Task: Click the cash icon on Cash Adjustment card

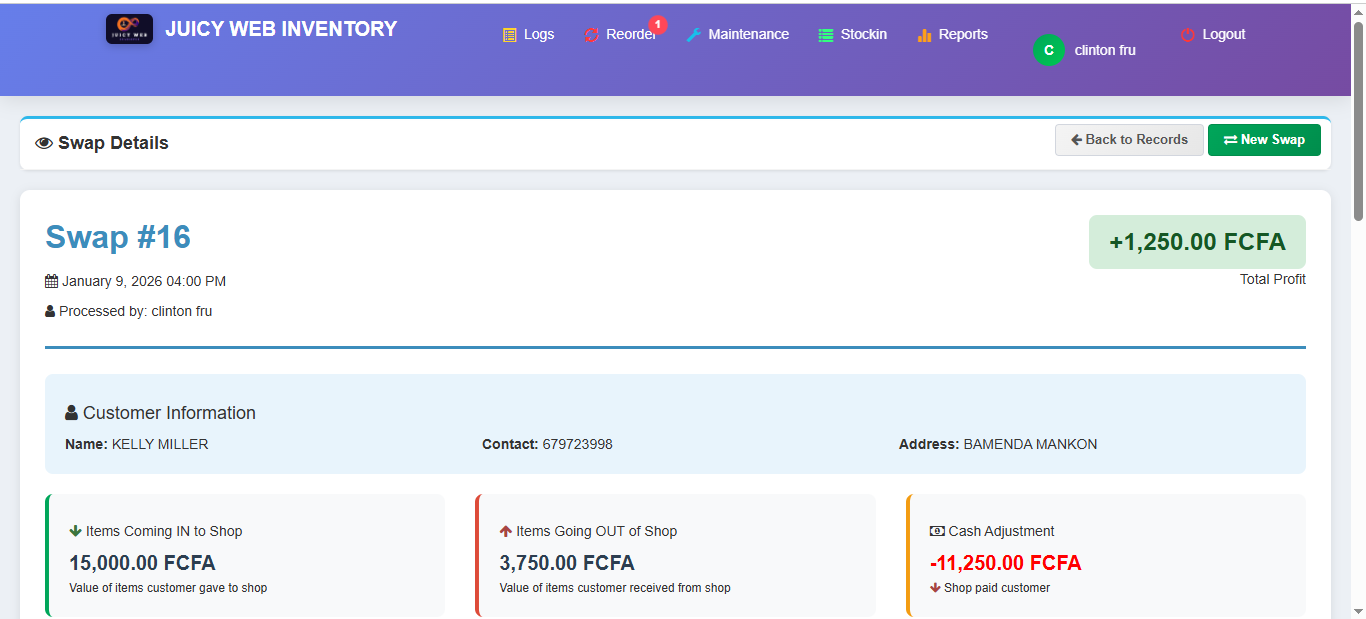Action: [937, 531]
